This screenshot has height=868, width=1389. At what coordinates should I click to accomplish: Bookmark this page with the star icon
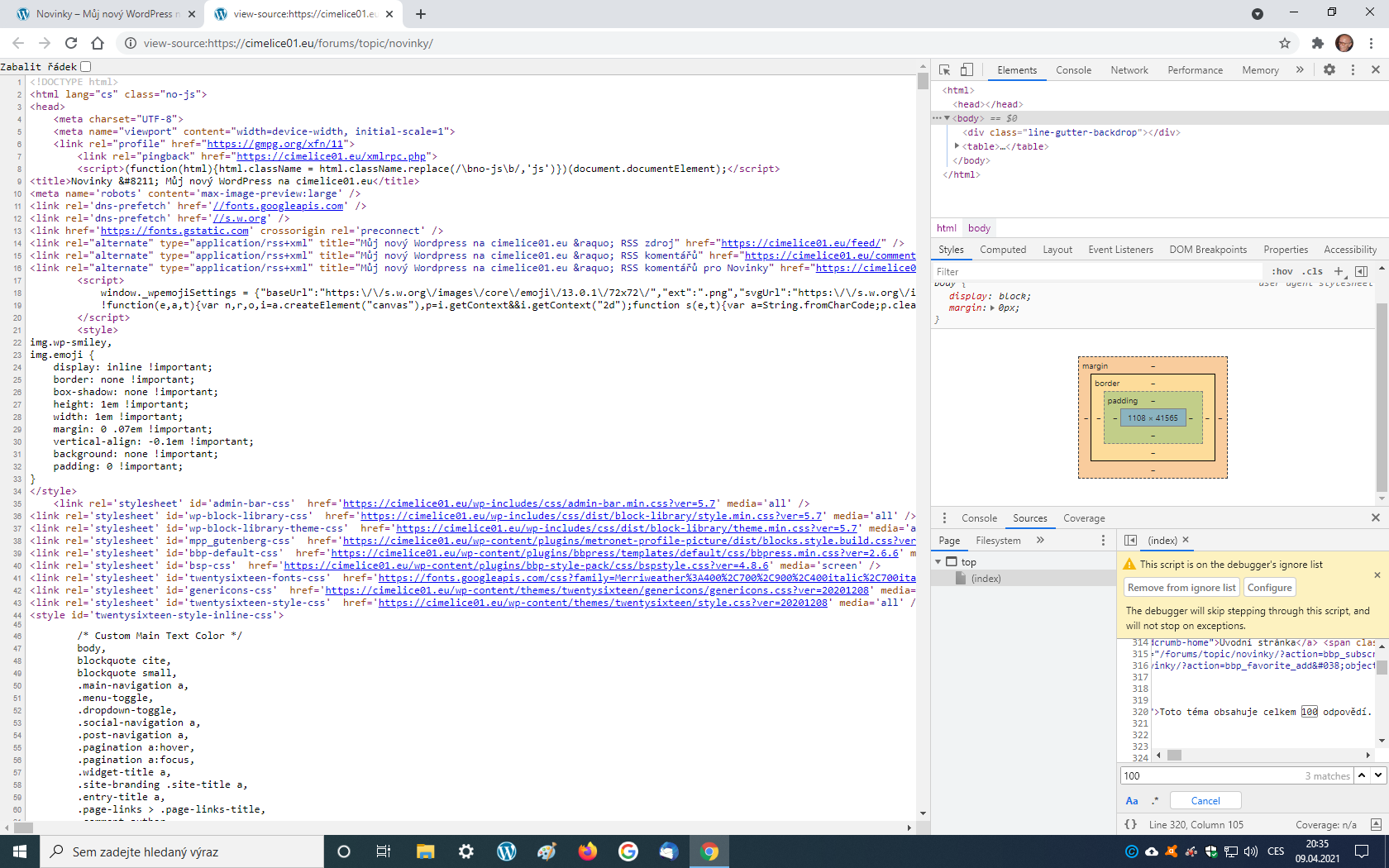pos(1285,43)
